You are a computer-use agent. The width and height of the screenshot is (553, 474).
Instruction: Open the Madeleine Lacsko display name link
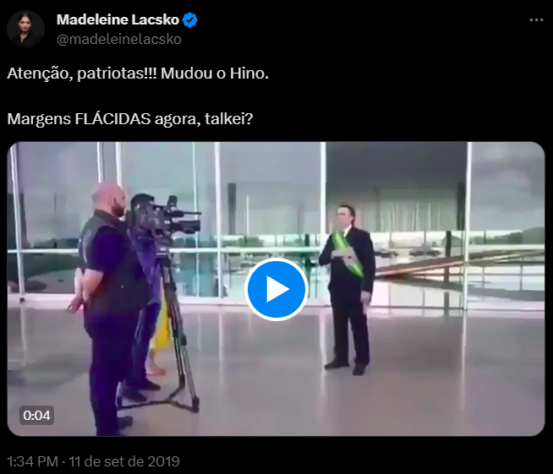(118, 20)
